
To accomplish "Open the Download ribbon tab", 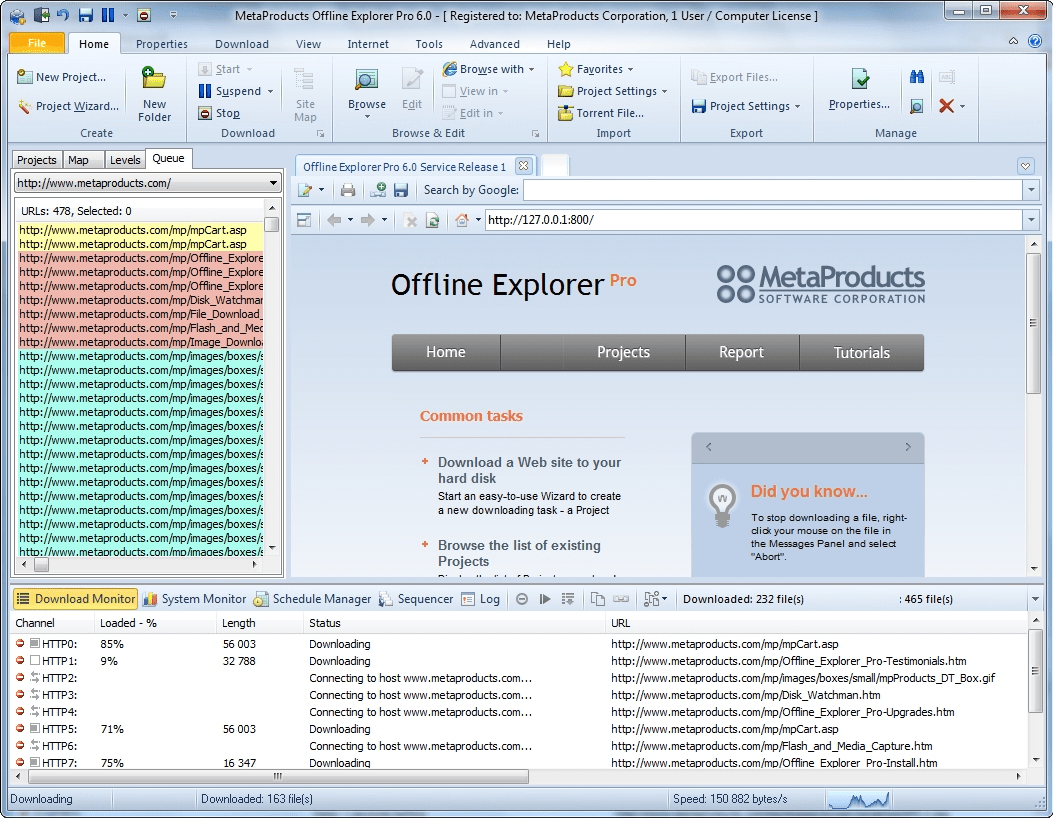I will [242, 44].
